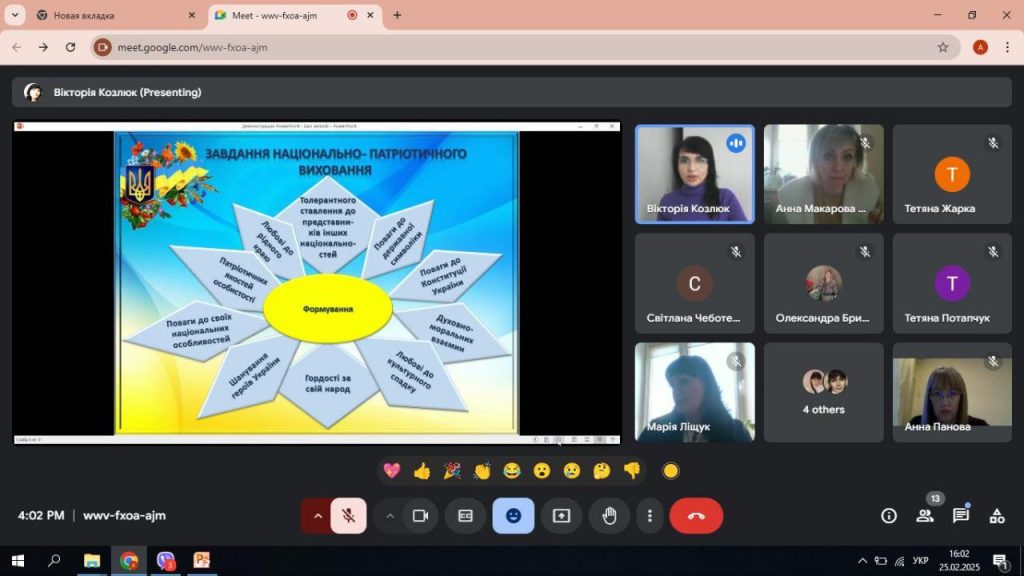Turn on closed captions
Screen dimensions: 1024x576
coord(465,516)
